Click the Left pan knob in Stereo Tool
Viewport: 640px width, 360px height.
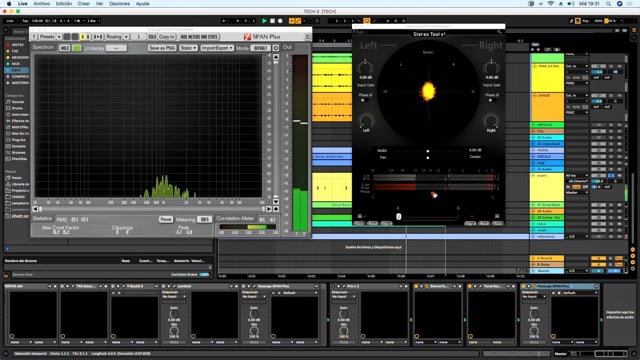pos(366,122)
